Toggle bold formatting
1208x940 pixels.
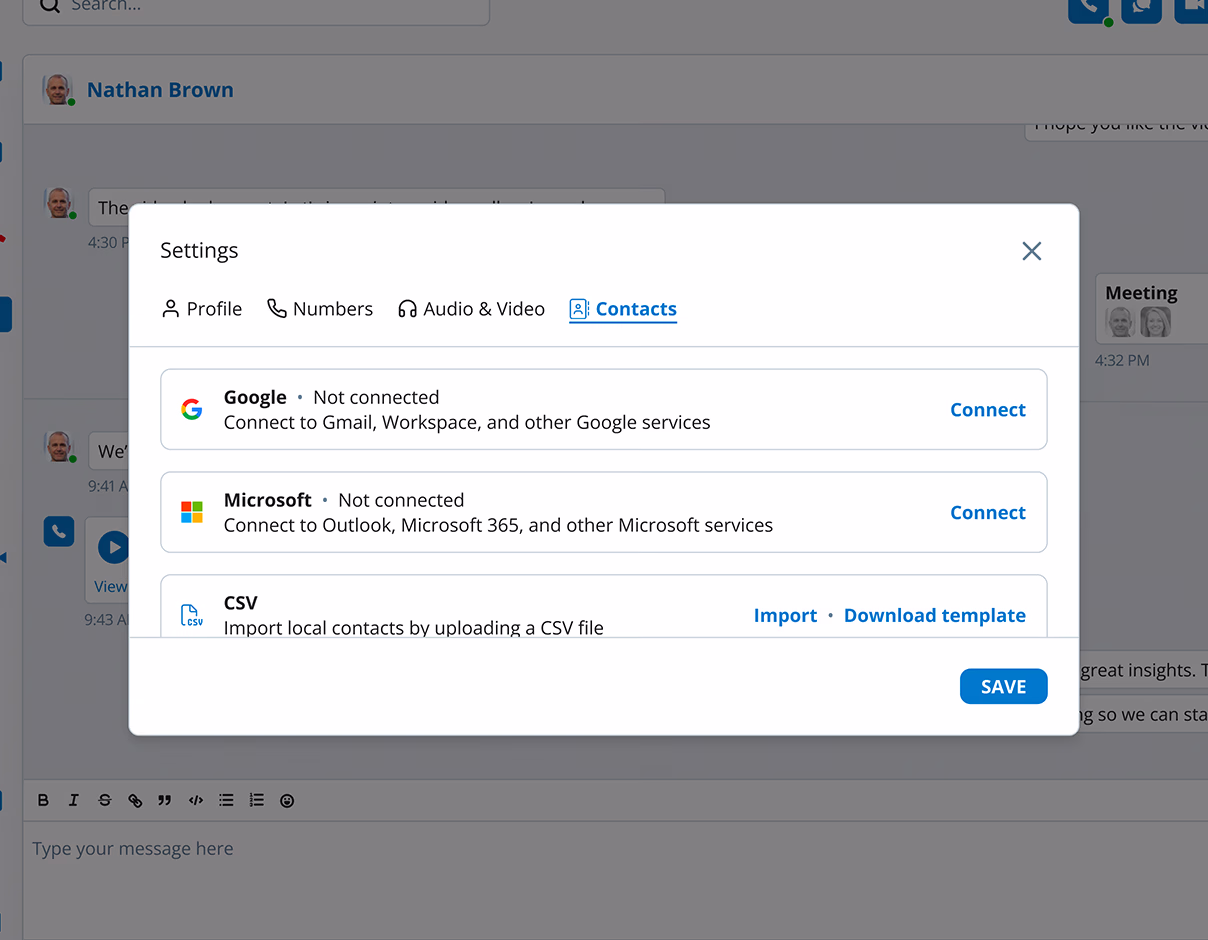[x=43, y=800]
